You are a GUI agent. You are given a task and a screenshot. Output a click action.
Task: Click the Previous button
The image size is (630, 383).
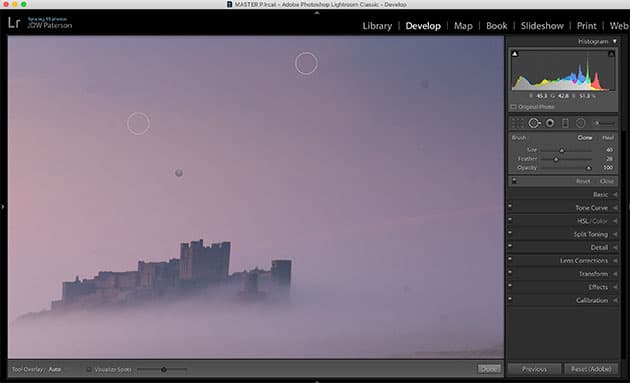(534, 369)
